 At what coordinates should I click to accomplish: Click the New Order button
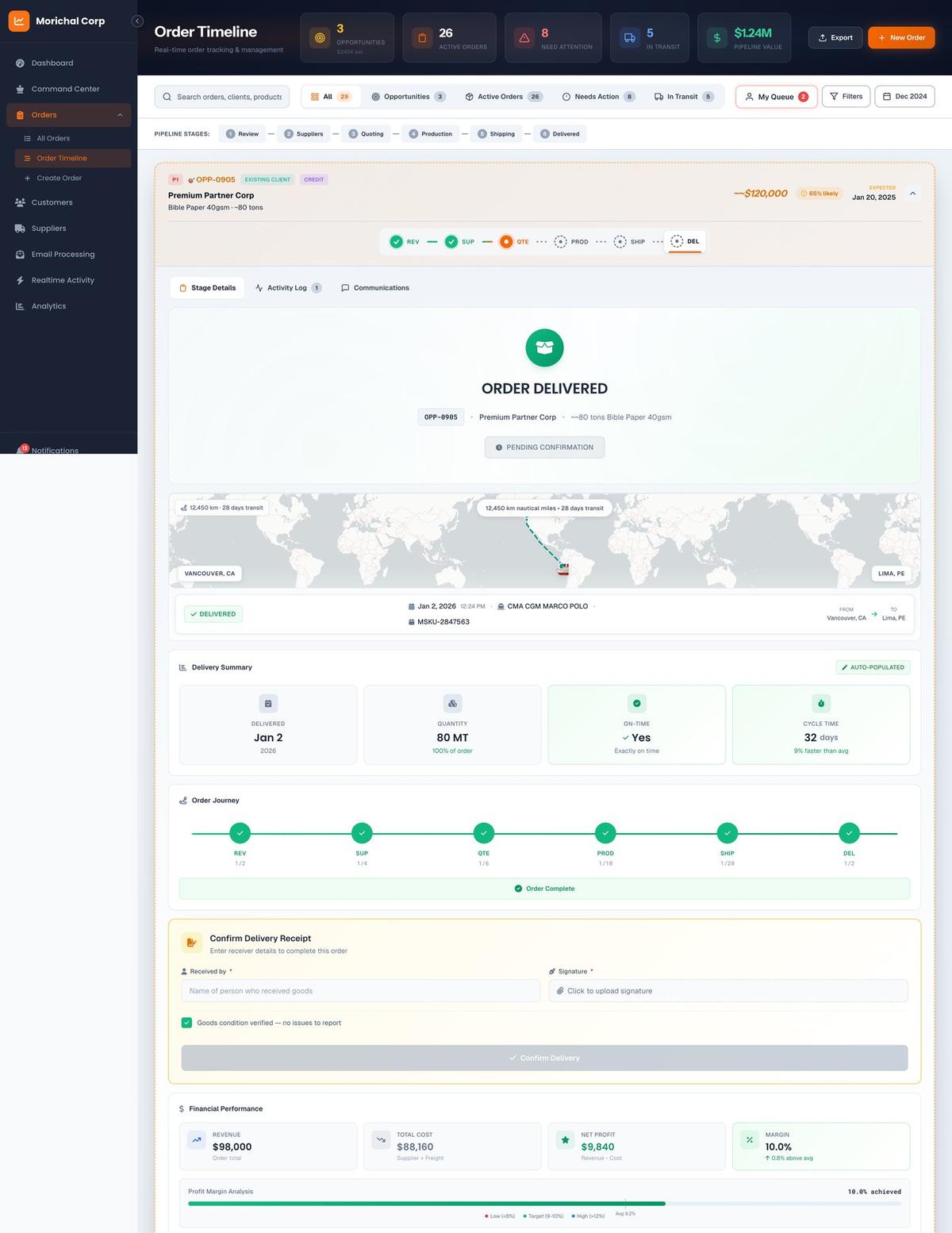tap(901, 36)
